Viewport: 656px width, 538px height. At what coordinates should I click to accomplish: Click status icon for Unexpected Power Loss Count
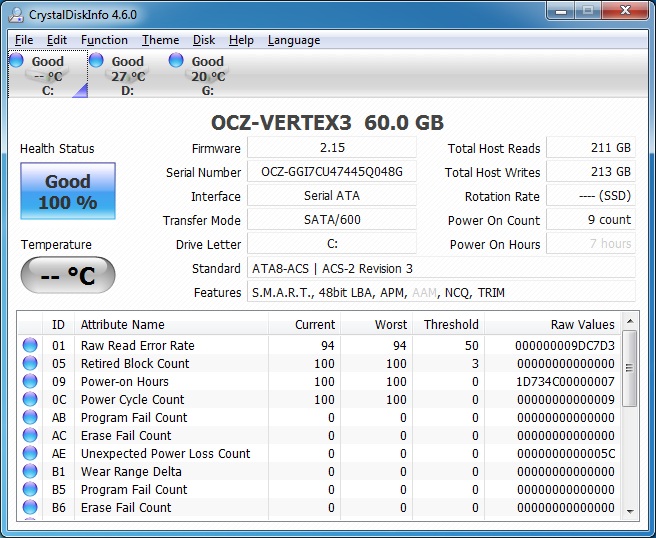[30, 453]
